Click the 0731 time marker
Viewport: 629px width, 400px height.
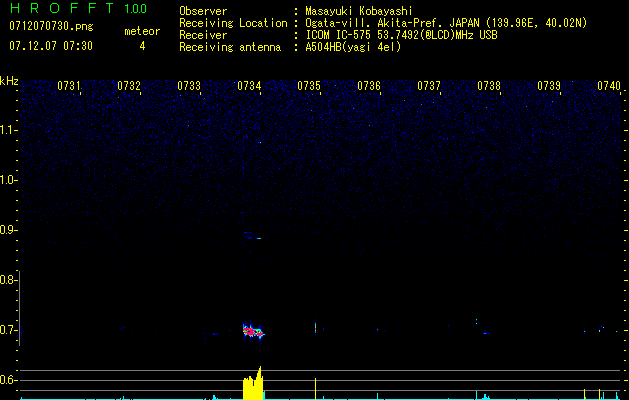point(69,86)
